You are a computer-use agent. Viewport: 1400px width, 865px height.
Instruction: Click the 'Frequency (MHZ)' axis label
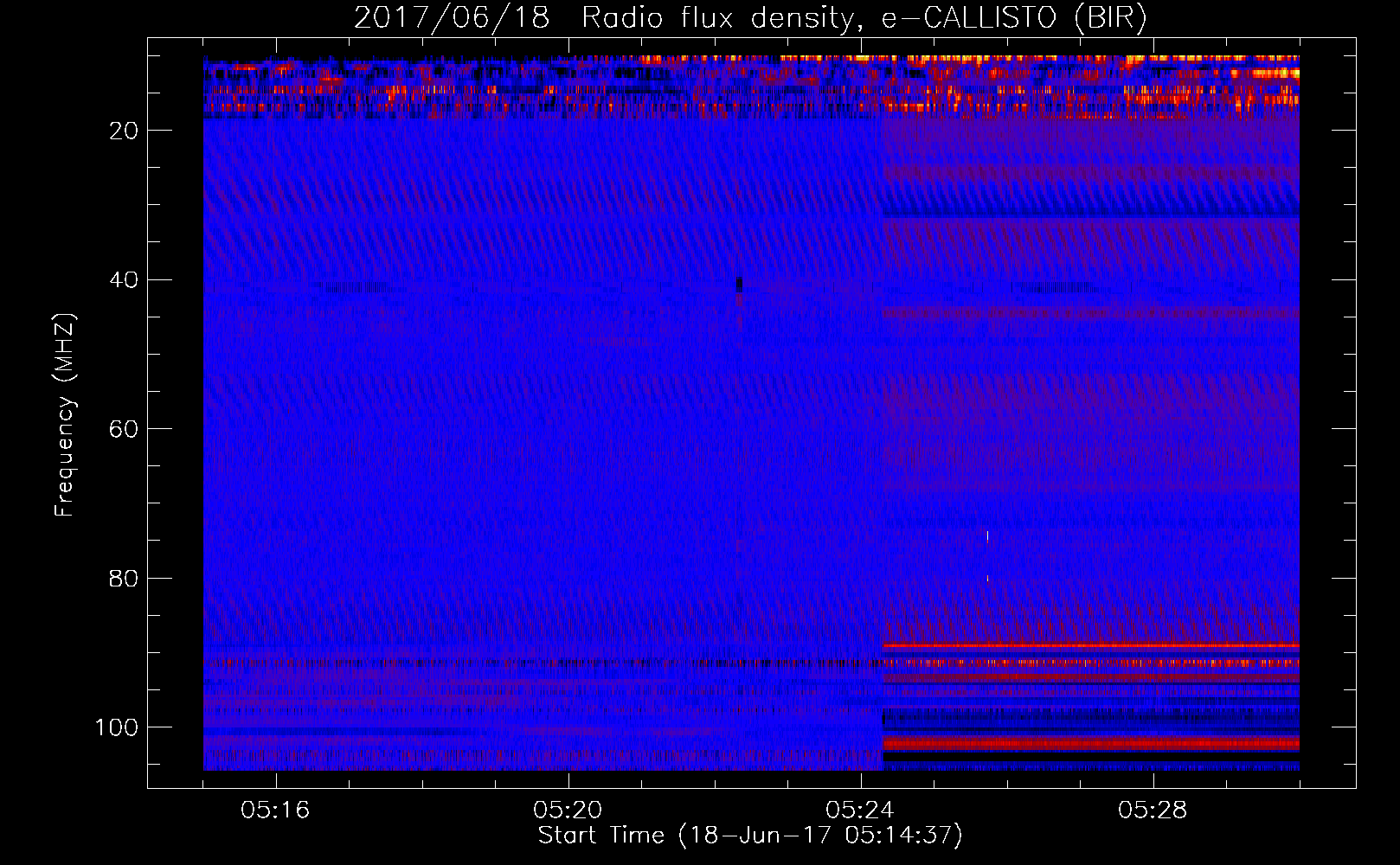coord(65,414)
